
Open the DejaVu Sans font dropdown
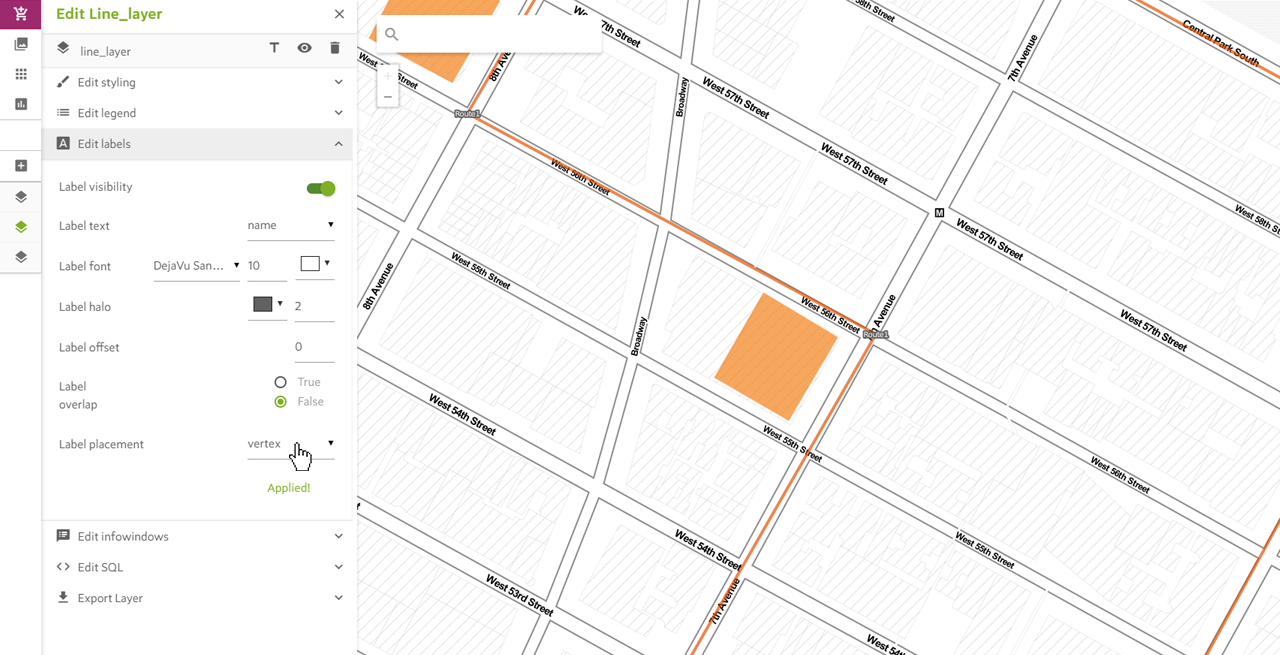coord(197,266)
